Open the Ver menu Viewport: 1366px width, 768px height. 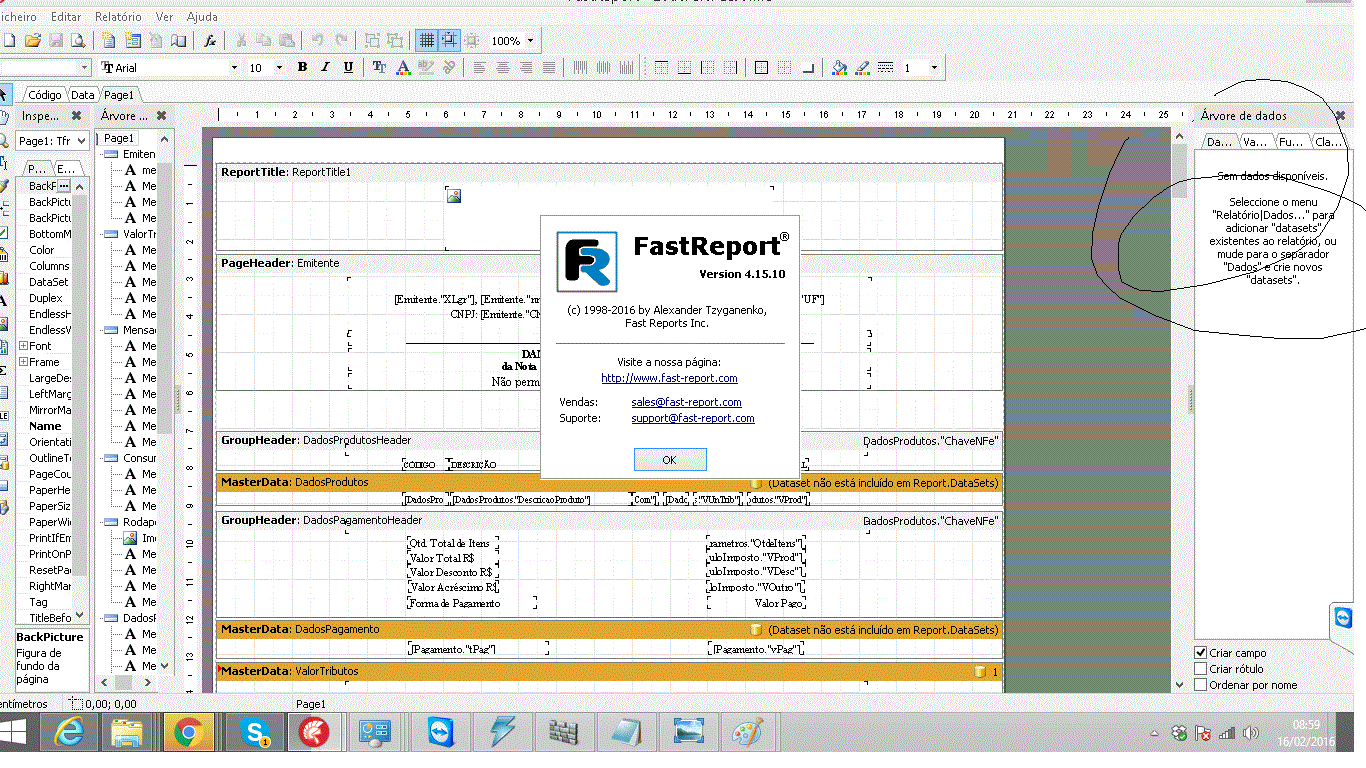click(x=165, y=17)
